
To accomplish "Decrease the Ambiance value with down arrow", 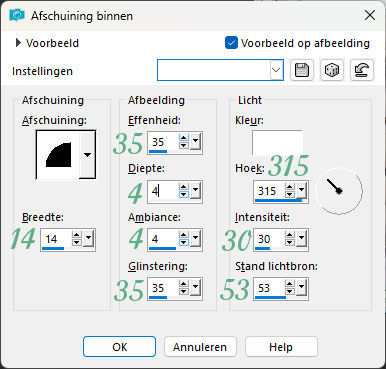I will pyautogui.click(x=184, y=243).
